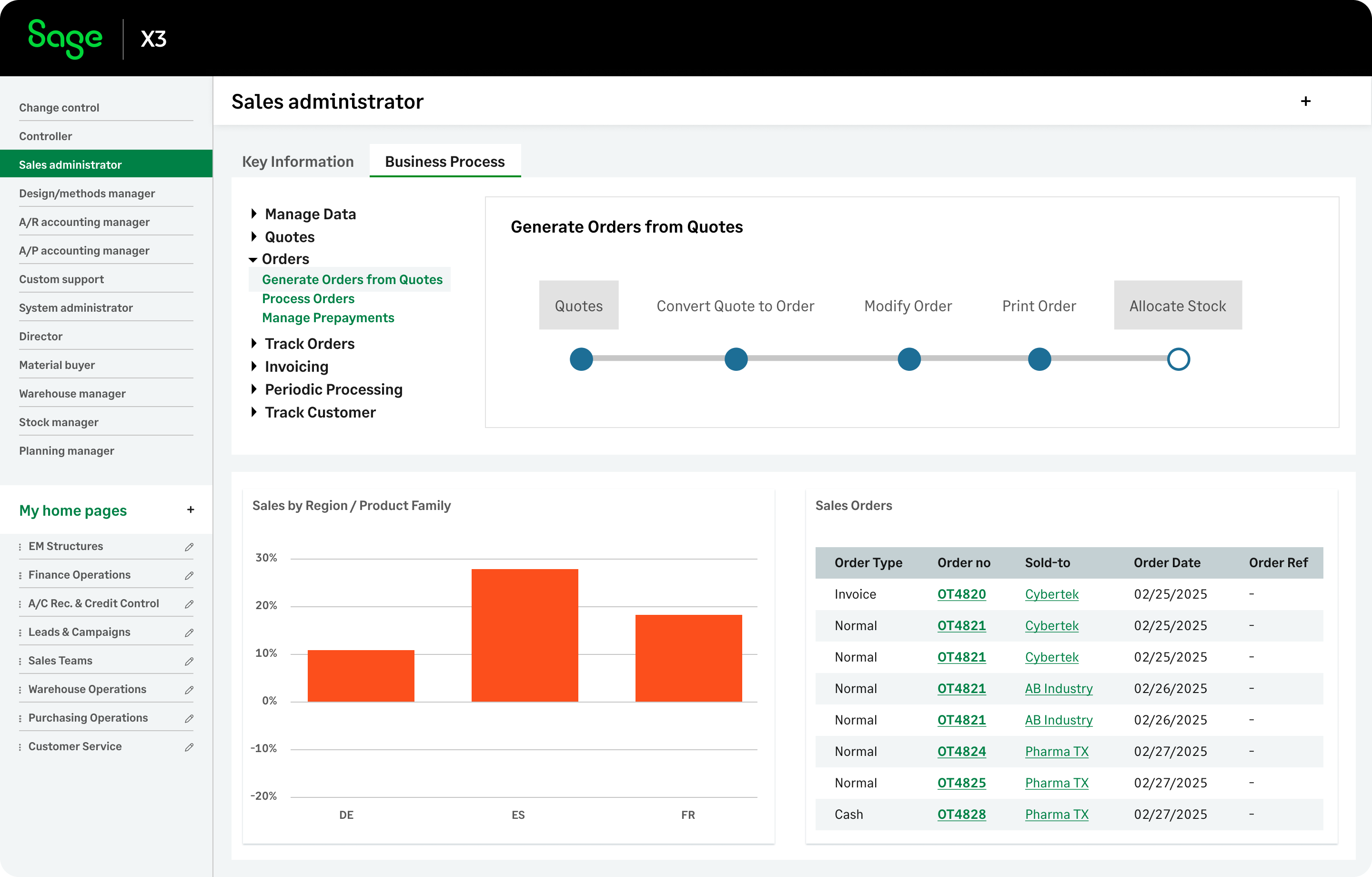
Task: Click the ES bar in sales chart
Action: [x=525, y=635]
